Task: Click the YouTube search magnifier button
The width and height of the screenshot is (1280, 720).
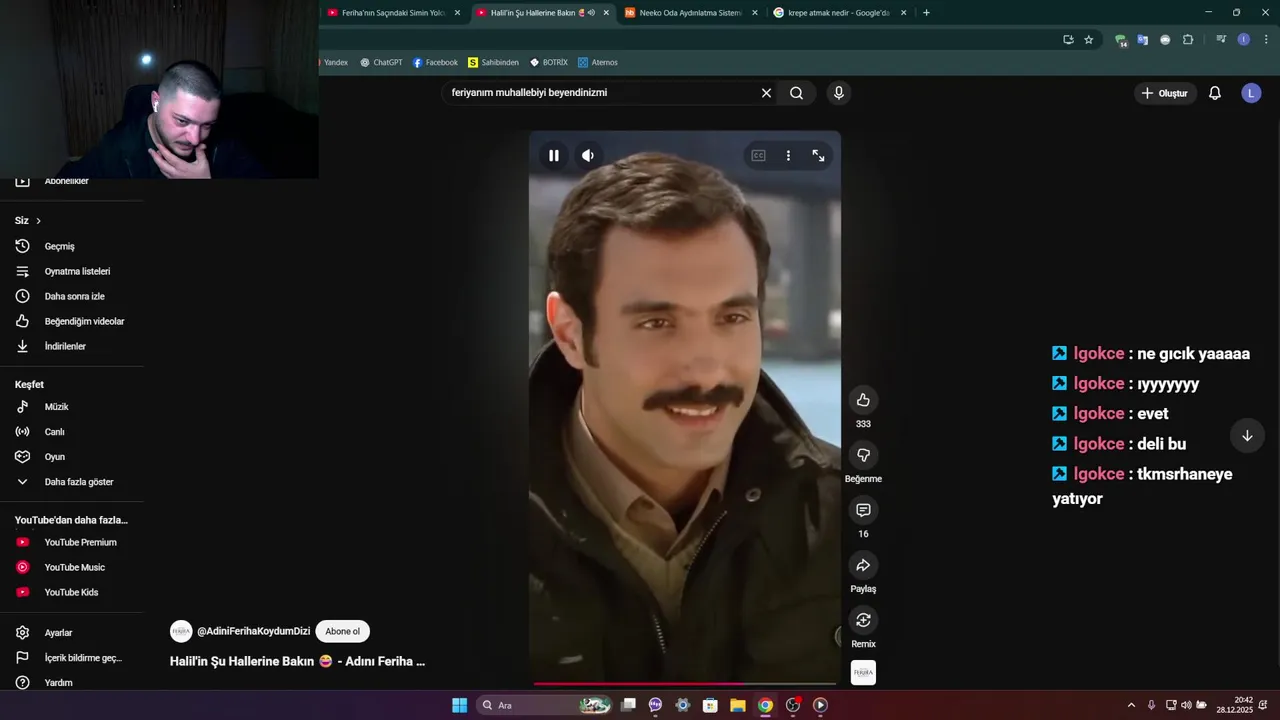Action: 796,93
